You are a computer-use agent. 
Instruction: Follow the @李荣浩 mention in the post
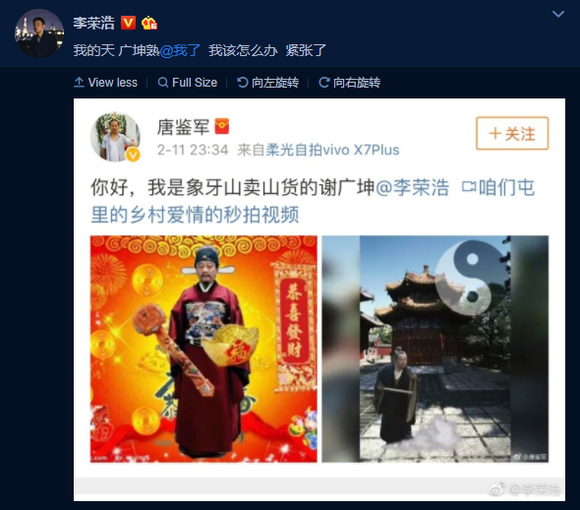click(412, 188)
